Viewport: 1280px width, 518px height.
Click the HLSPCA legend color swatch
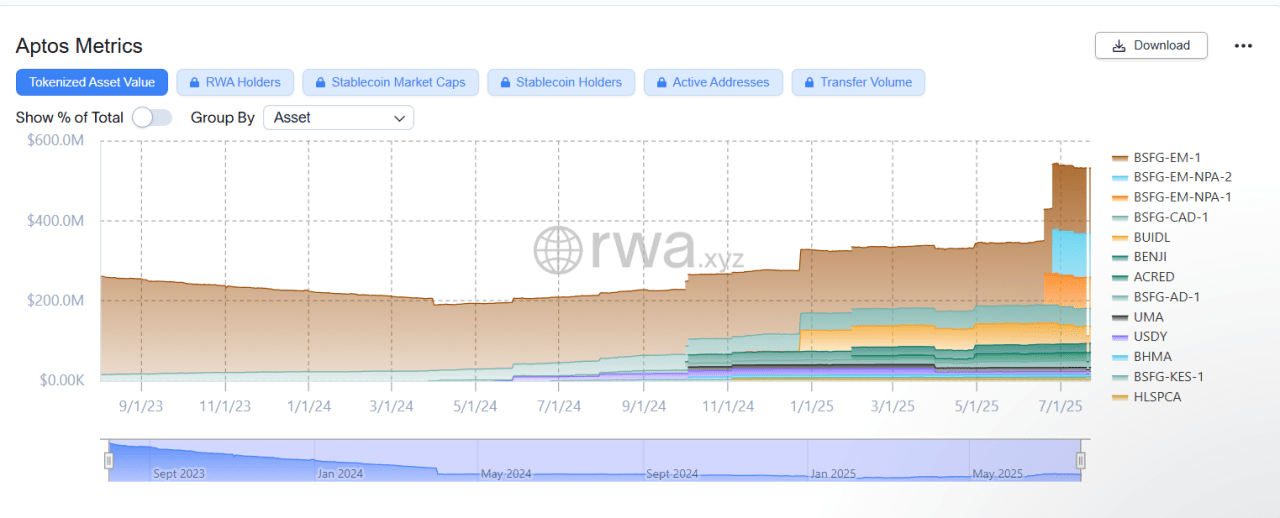point(1120,397)
